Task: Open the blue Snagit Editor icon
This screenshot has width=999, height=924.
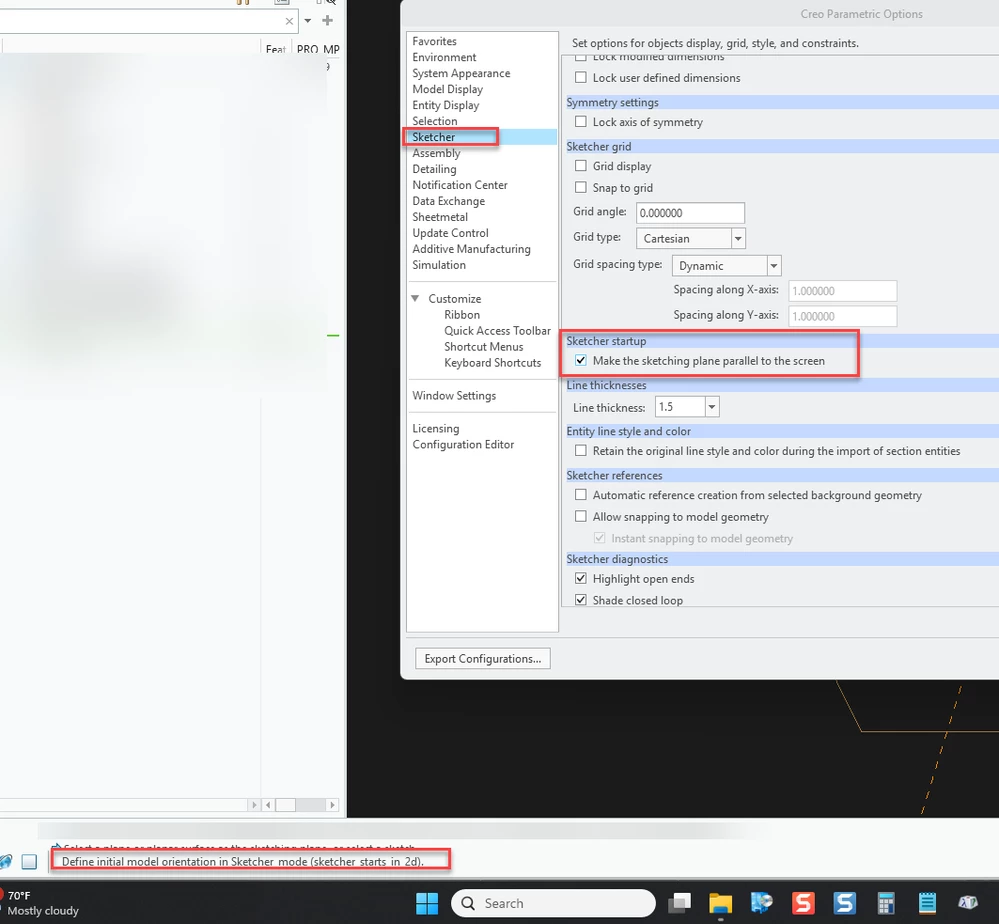Action: pos(845,903)
